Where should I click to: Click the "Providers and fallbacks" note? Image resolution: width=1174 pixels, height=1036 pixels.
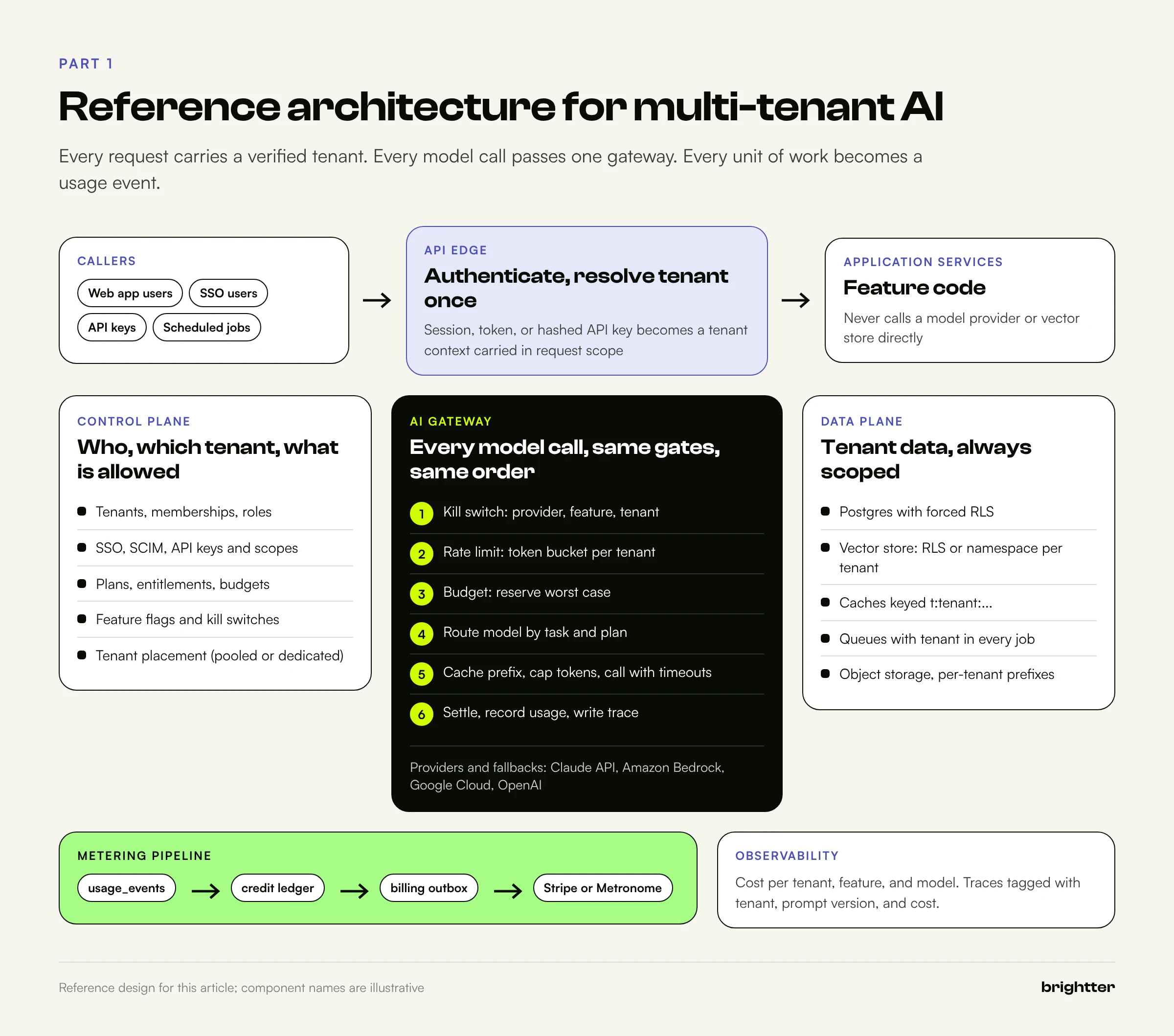(567, 776)
